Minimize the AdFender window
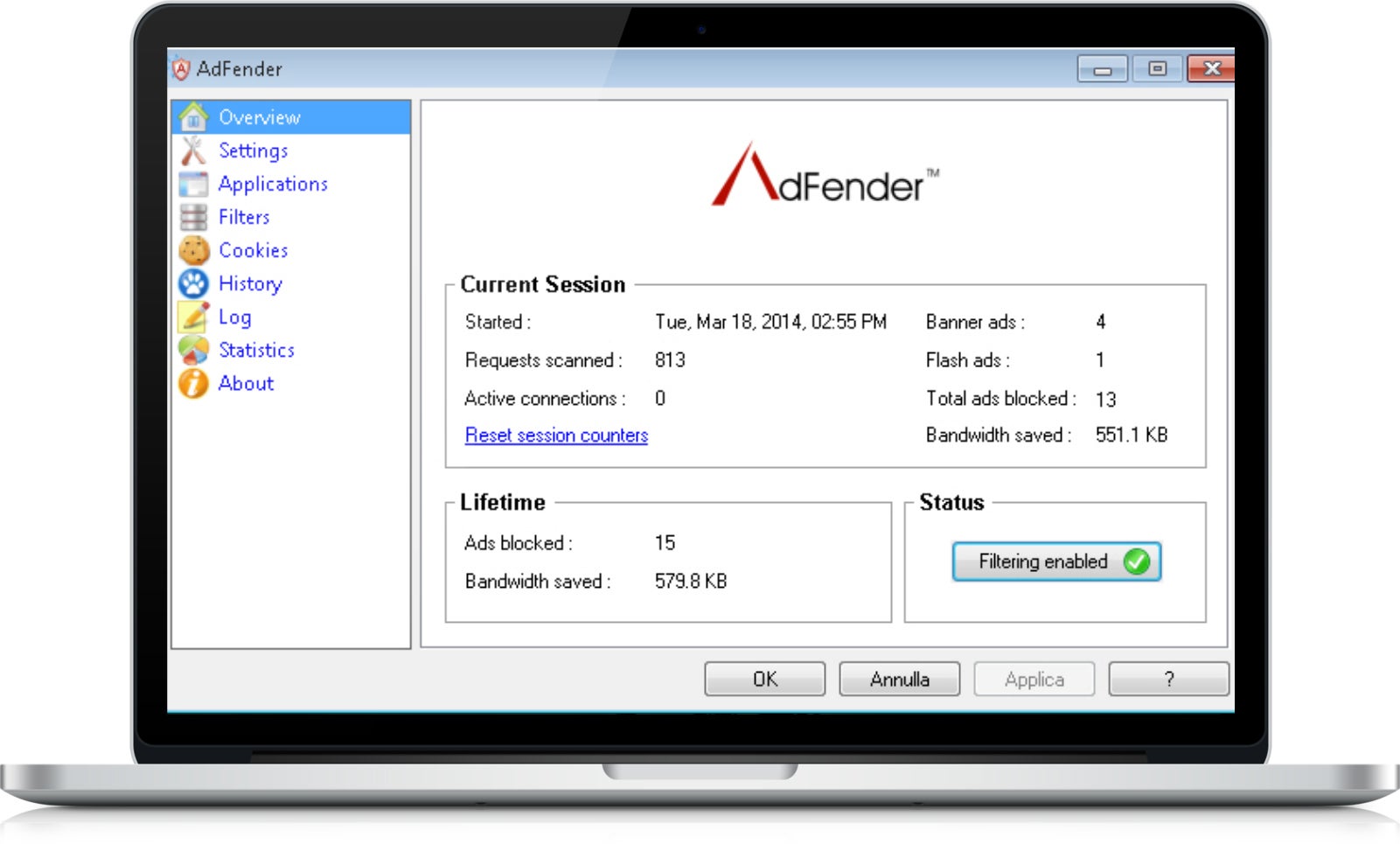The image size is (1400, 844). [1102, 69]
